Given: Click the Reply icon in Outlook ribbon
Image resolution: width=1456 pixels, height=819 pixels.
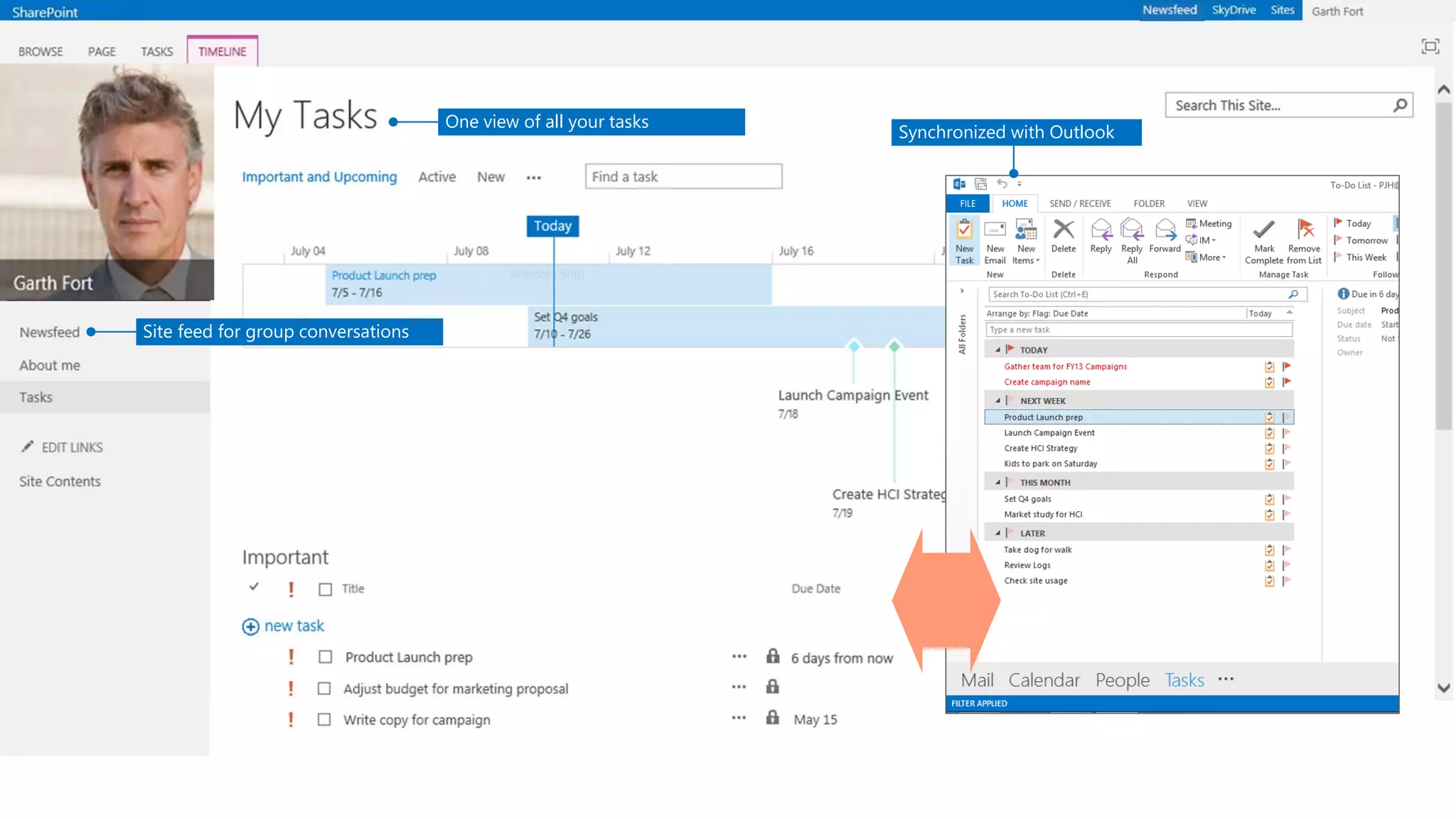Looking at the screenshot, I should [1101, 229].
